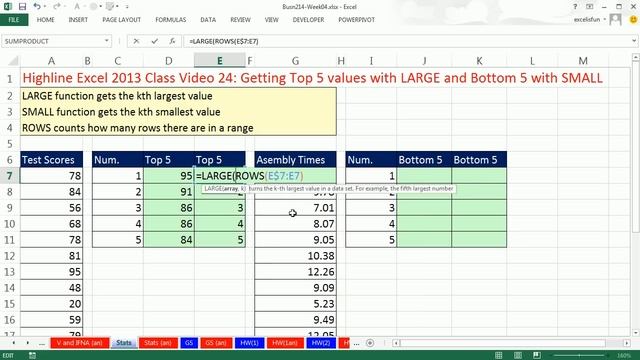Switch to V and IFNA (an) sheet
640x360 pixels.
coord(80,343)
